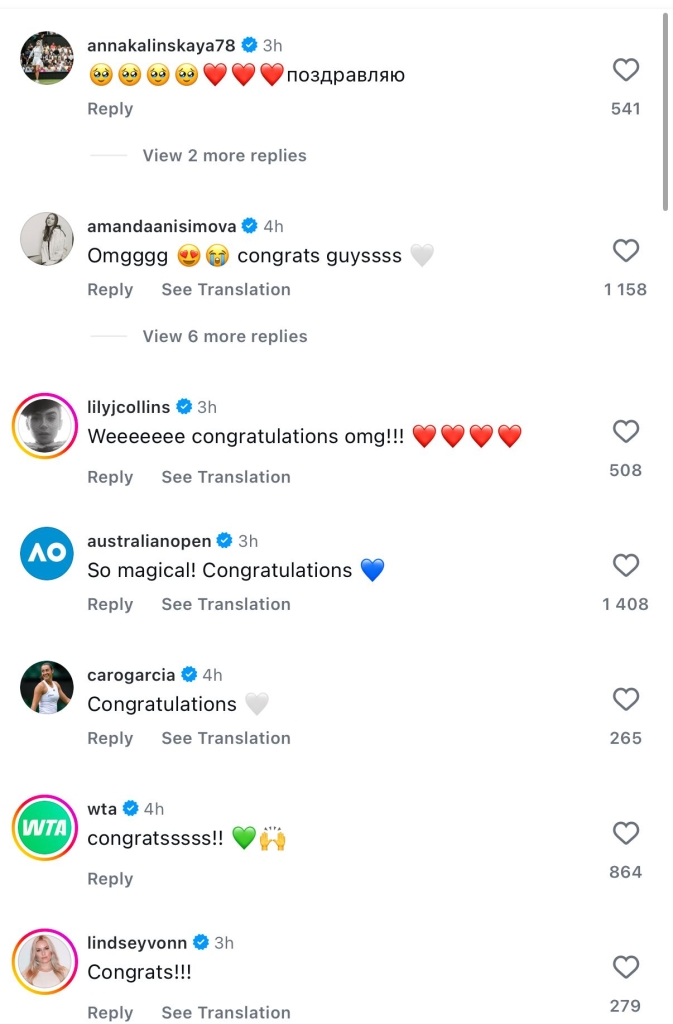
Task: Tap heart icon beside lindseyvonn's comment
Action: click(625, 968)
